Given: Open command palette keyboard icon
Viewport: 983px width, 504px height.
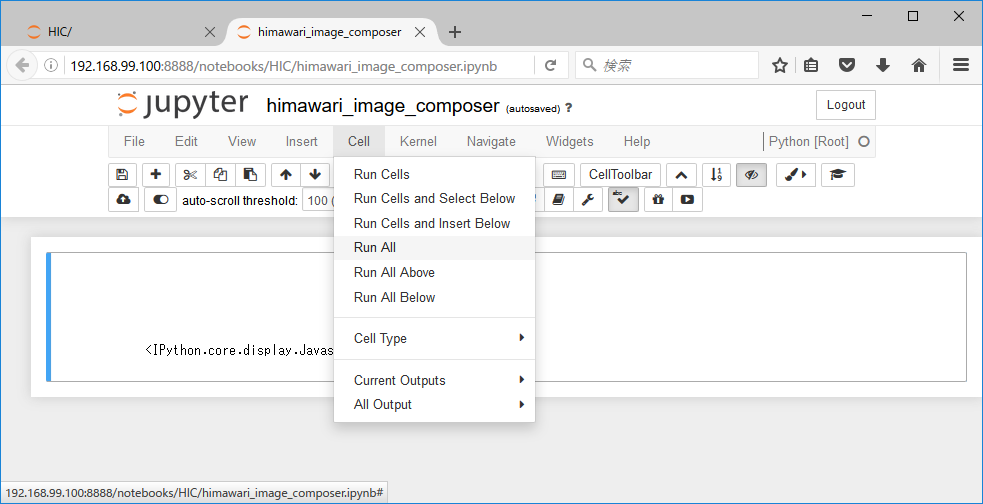Looking at the screenshot, I should click(x=559, y=175).
